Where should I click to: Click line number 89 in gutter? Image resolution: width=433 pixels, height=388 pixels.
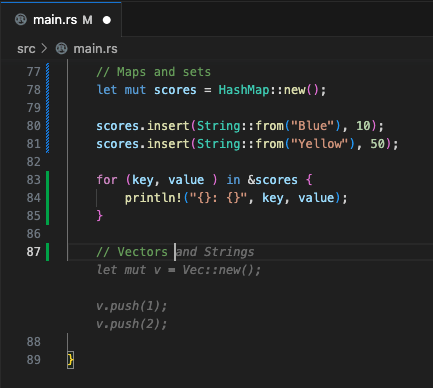click(34, 360)
